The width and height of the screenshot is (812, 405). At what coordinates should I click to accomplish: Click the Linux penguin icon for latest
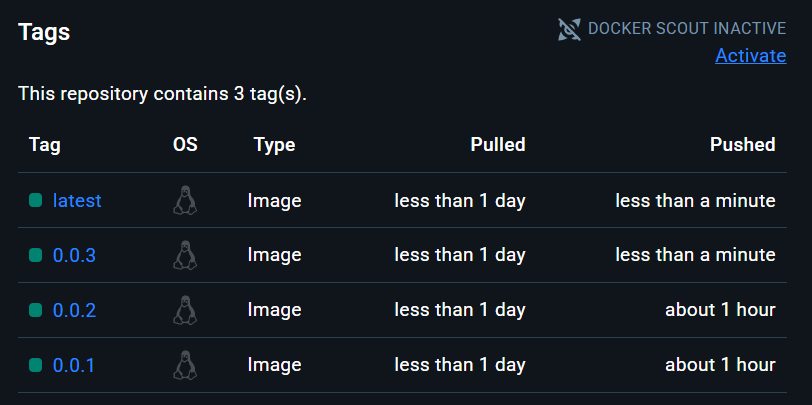(184, 200)
